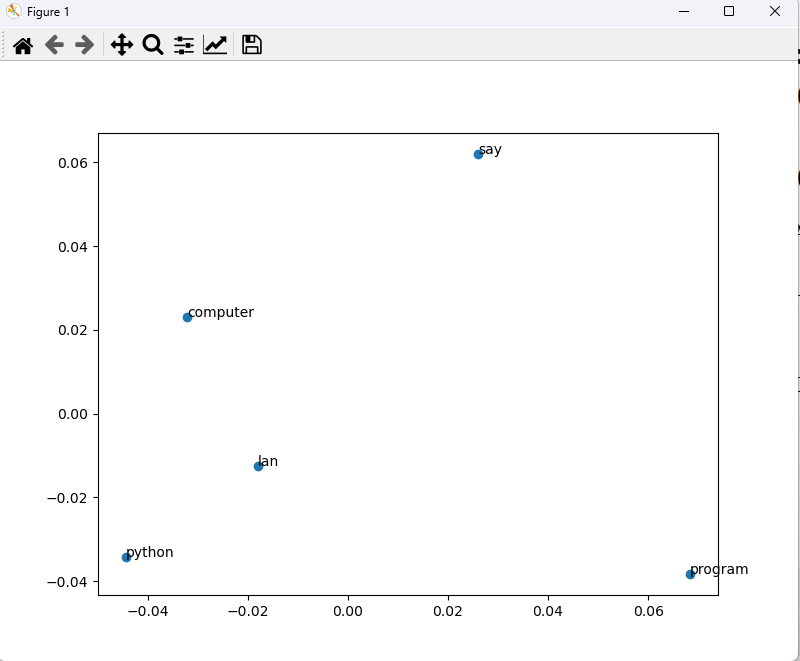Click the x-axis tick label 0.00
This screenshot has width=800, height=661.
pyautogui.click(x=348, y=611)
